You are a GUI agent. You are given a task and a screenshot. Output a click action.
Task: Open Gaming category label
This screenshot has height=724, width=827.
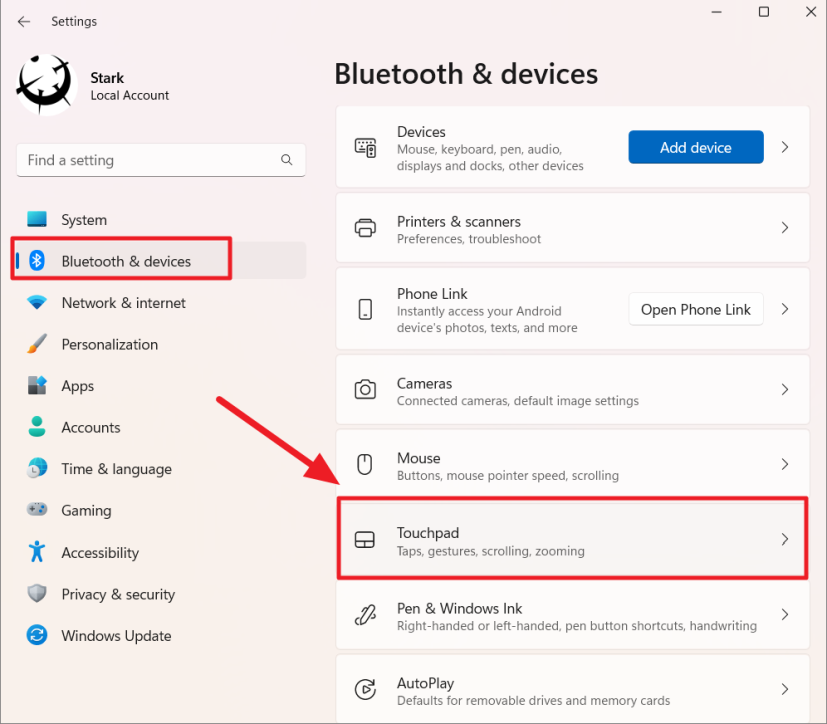pos(86,511)
